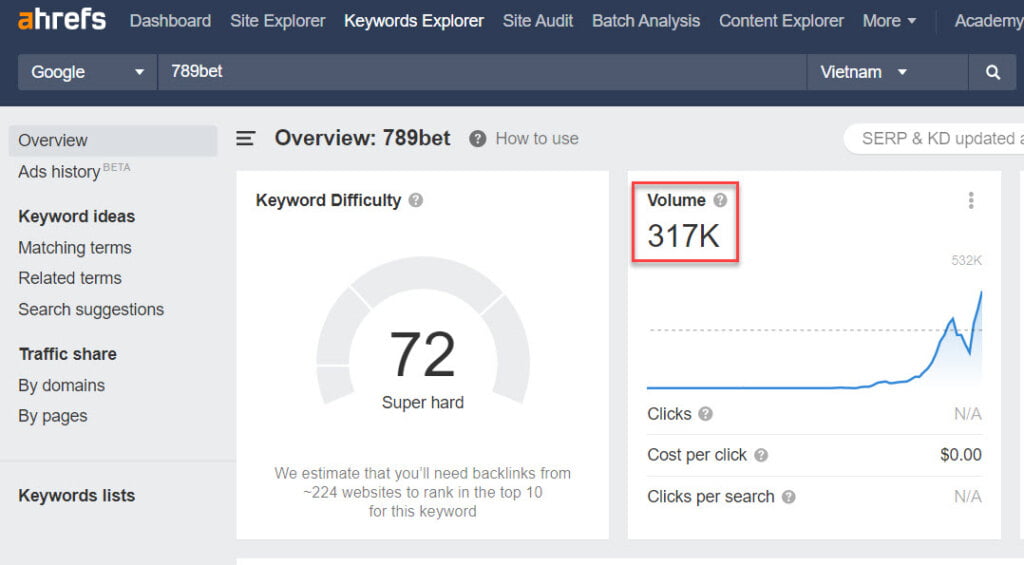Click the keyword input field containing 789bet
The width and height of the screenshot is (1024, 565).
pos(480,72)
